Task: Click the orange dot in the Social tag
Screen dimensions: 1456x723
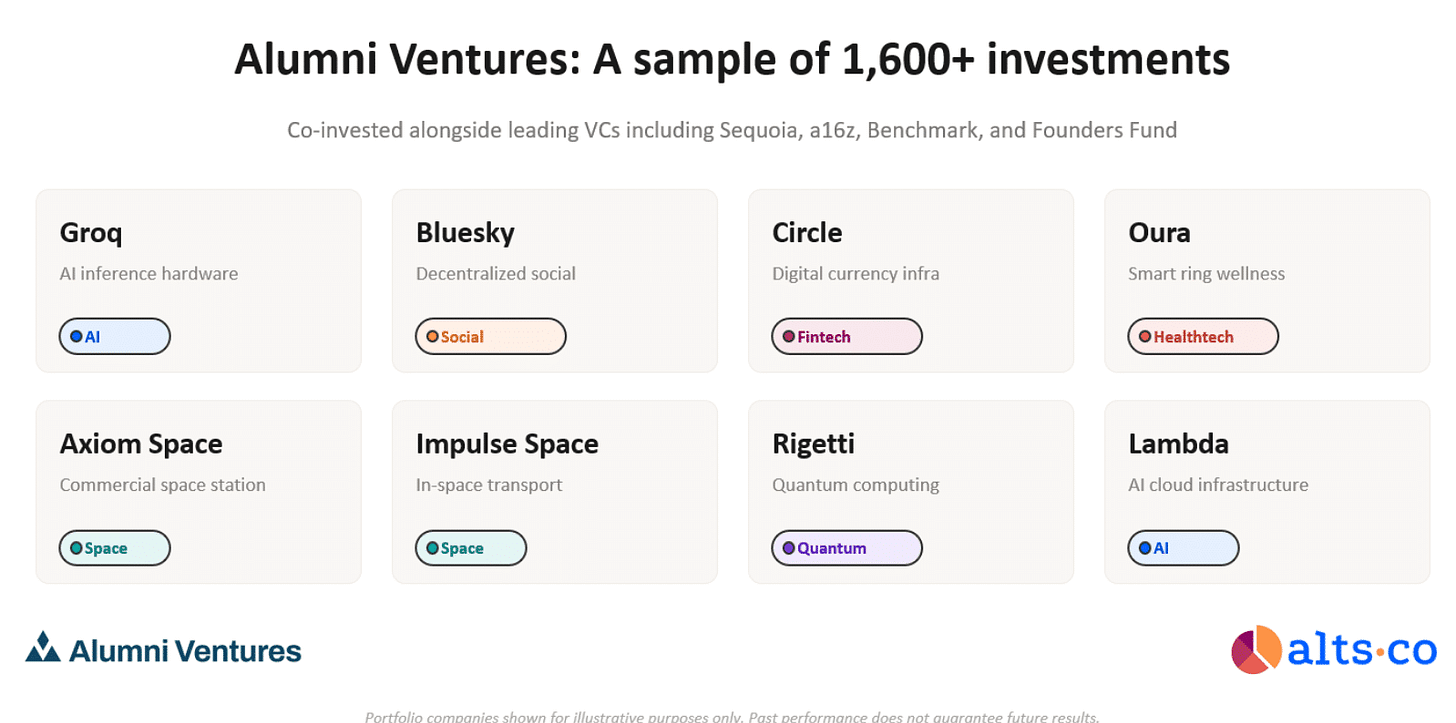Action: (x=433, y=337)
